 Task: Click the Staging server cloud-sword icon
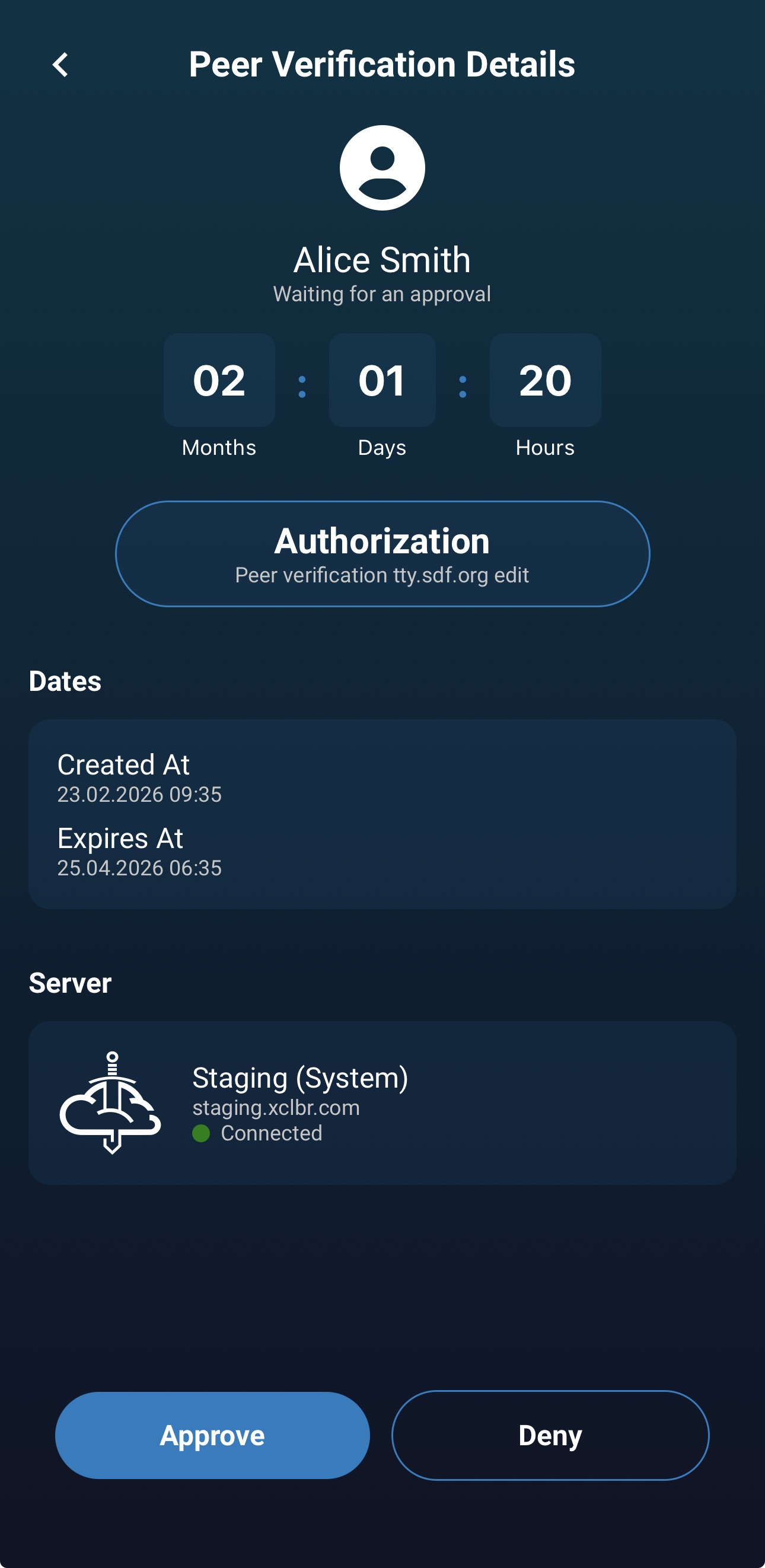pyautogui.click(x=111, y=1102)
